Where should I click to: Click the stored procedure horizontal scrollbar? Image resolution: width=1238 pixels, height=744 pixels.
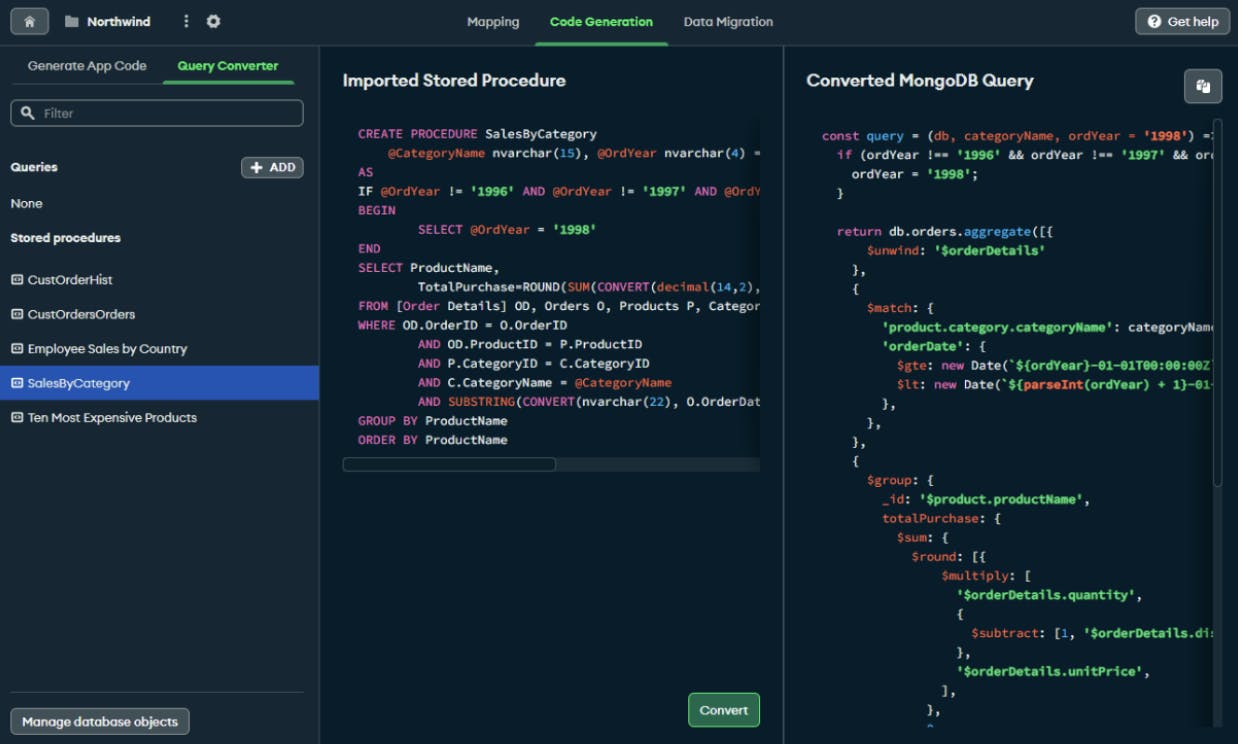(x=449, y=464)
